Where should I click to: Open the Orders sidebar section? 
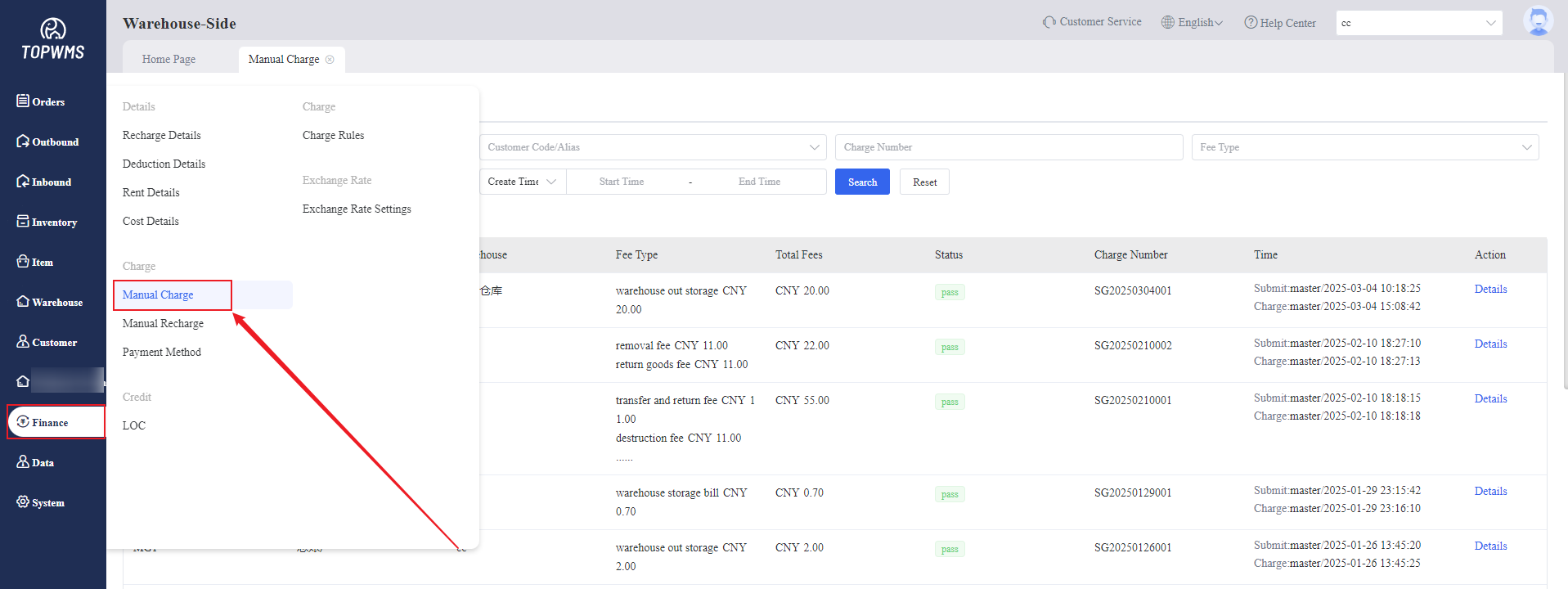point(41,101)
